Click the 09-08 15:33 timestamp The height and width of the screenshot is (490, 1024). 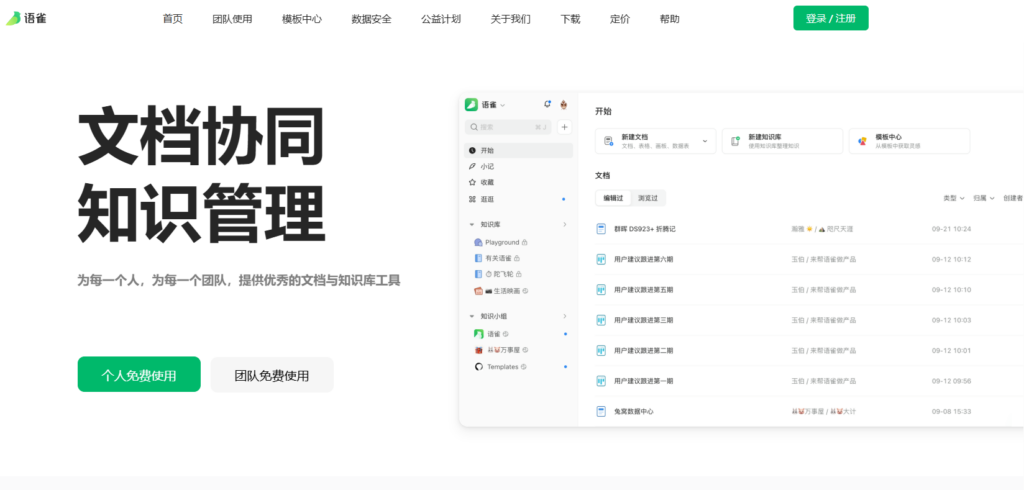pyautogui.click(x=952, y=412)
